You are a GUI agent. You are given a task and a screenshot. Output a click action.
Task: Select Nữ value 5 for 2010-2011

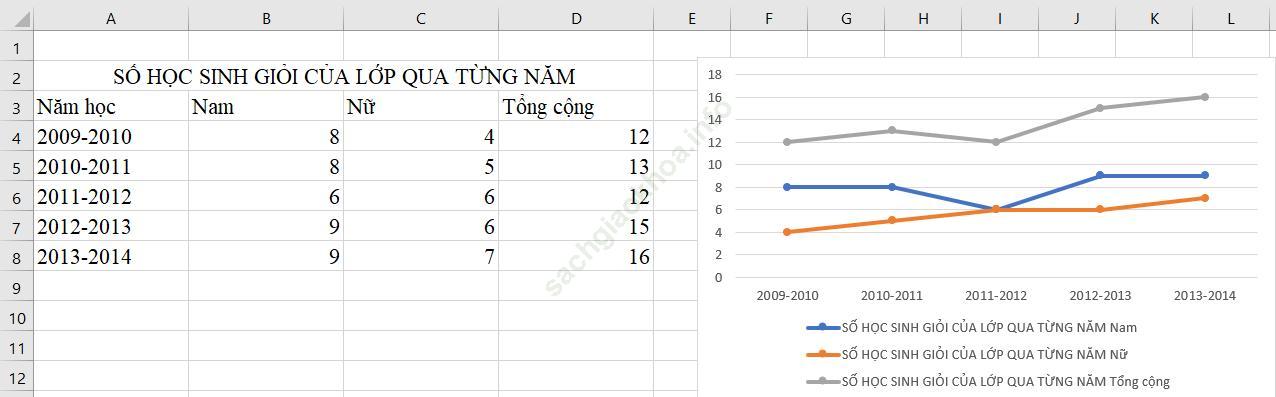click(x=420, y=166)
